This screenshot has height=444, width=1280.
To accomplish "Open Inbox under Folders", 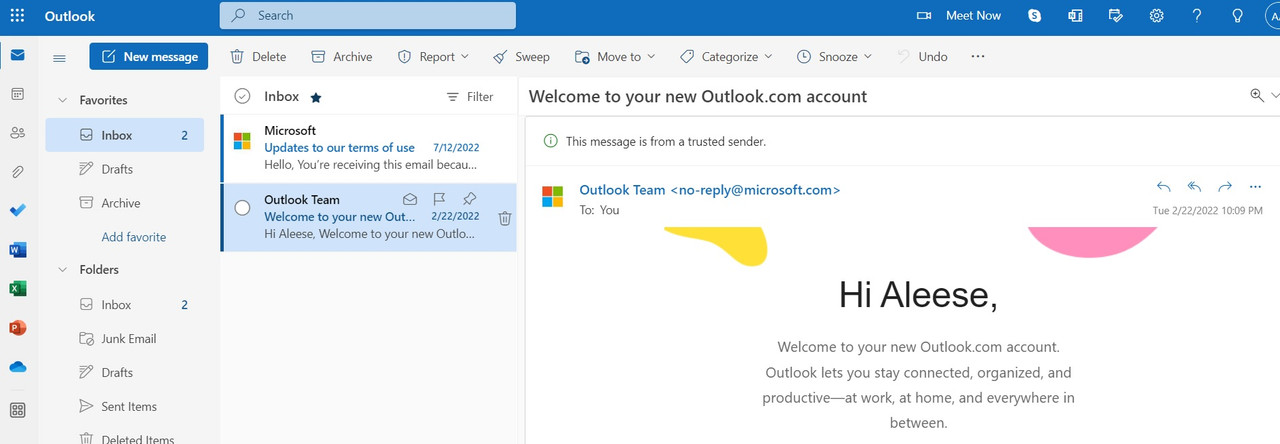I will tap(125, 304).
